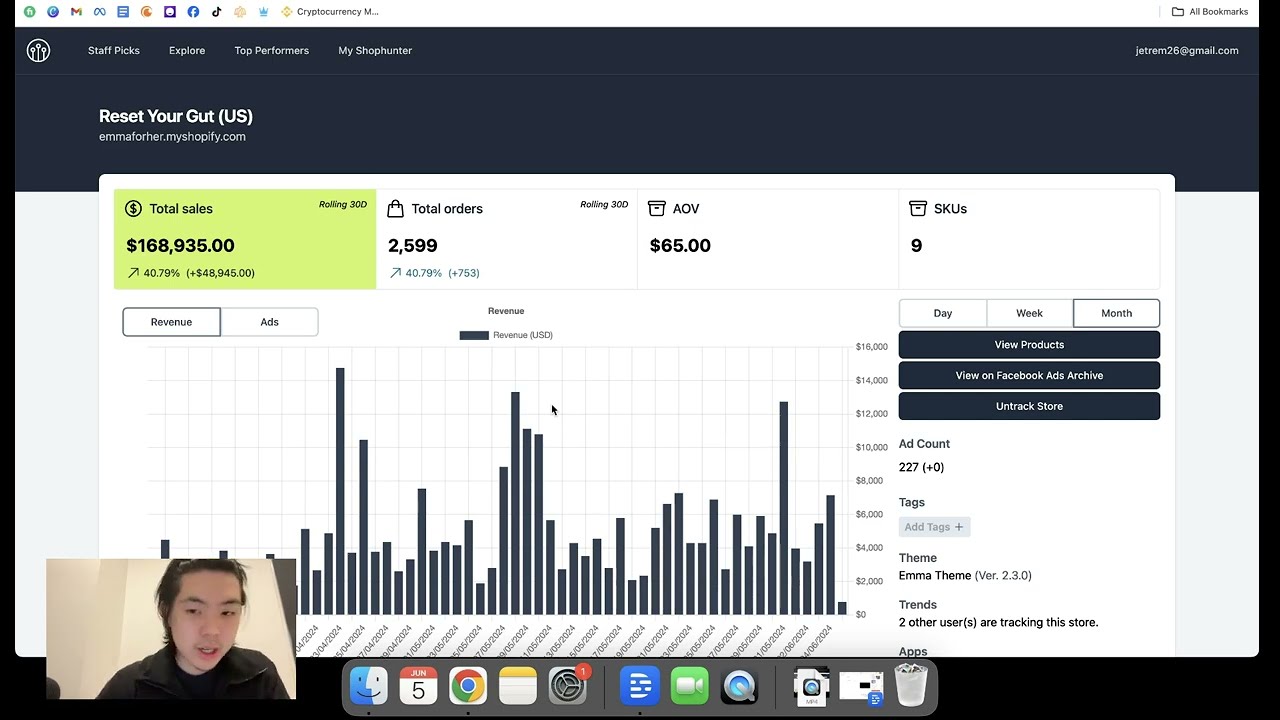Open Calendar from the dock
Screen dimensions: 1280x720
click(418, 686)
